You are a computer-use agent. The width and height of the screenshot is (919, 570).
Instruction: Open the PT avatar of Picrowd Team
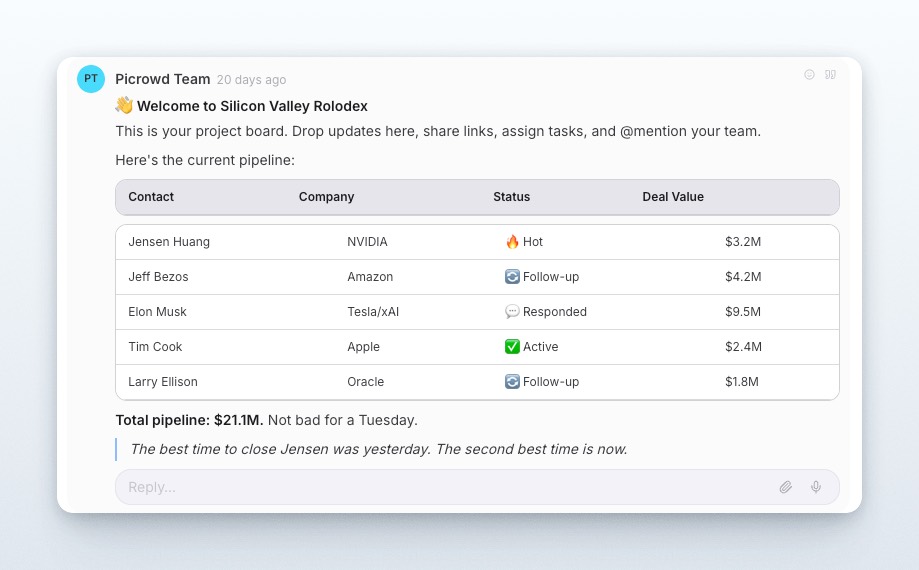click(91, 79)
